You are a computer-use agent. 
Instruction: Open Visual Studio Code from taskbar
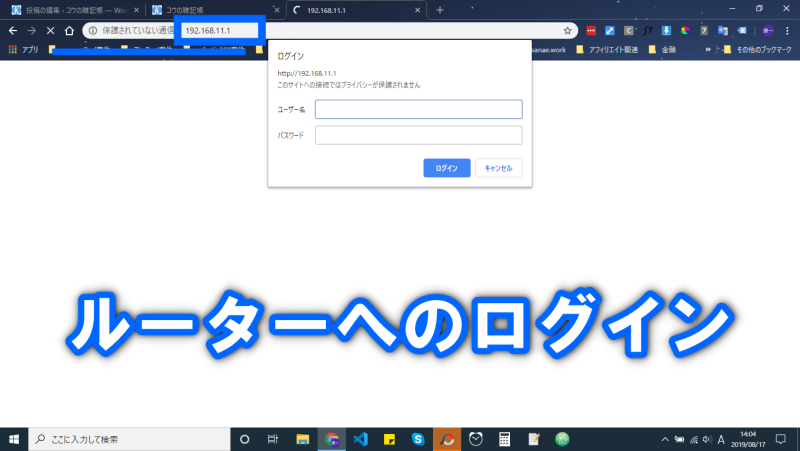pos(360,439)
